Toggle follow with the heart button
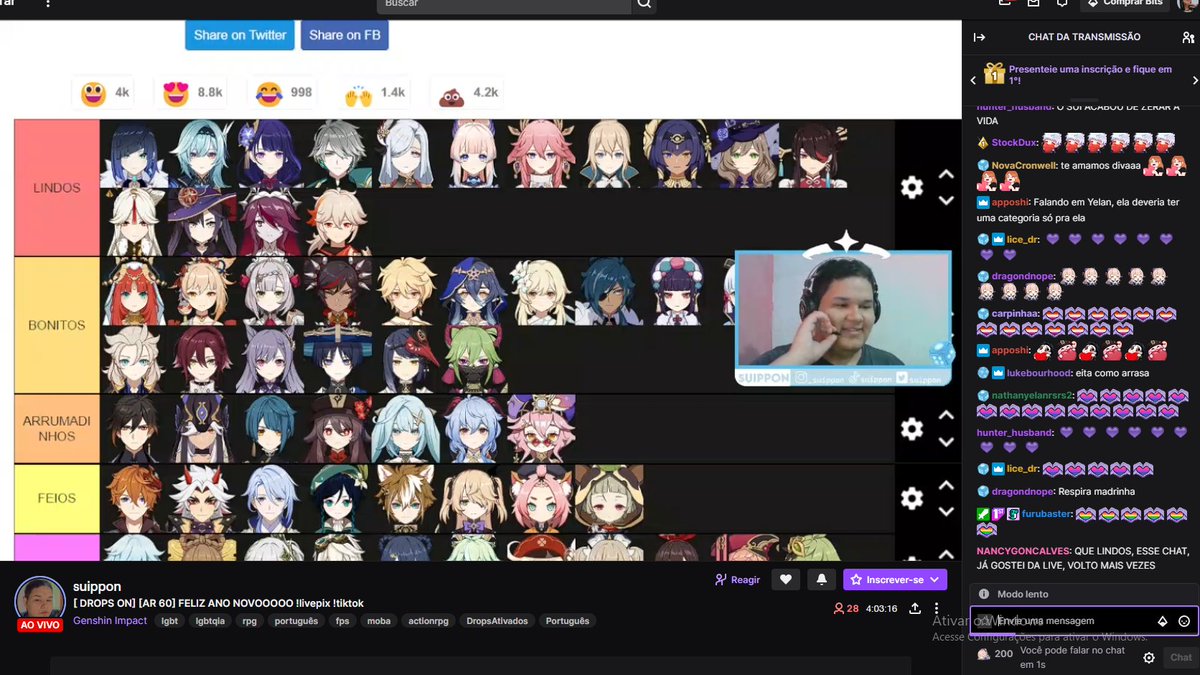This screenshot has width=1200, height=675. click(x=787, y=580)
